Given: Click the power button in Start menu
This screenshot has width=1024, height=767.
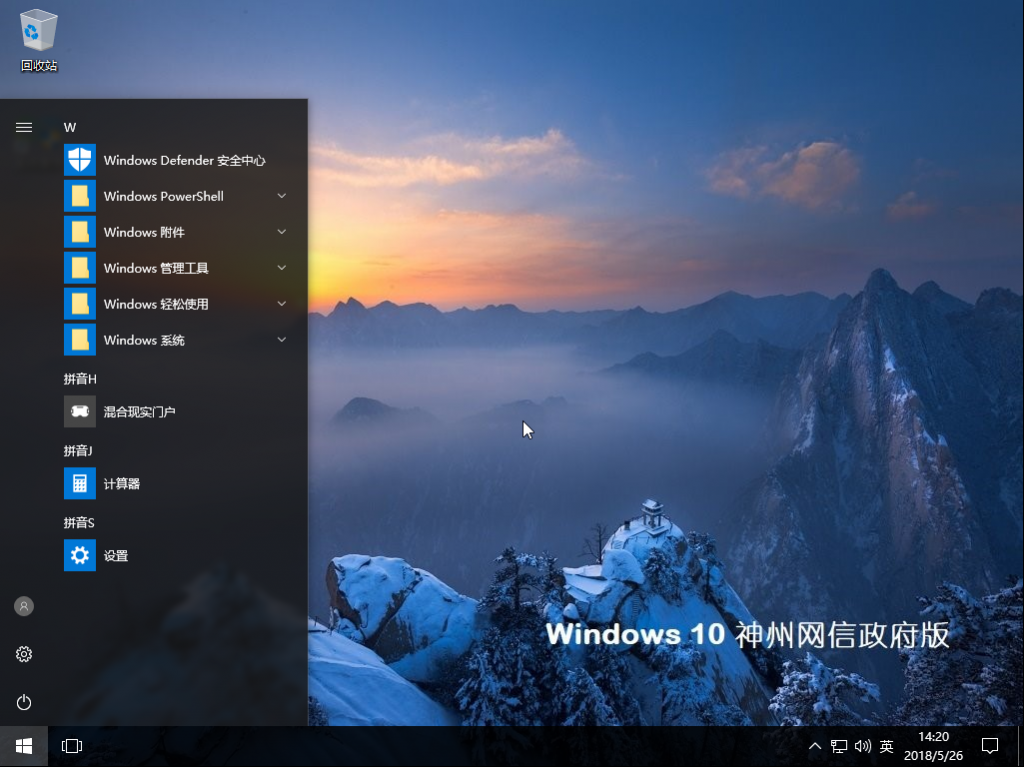Looking at the screenshot, I should click(x=23, y=702).
